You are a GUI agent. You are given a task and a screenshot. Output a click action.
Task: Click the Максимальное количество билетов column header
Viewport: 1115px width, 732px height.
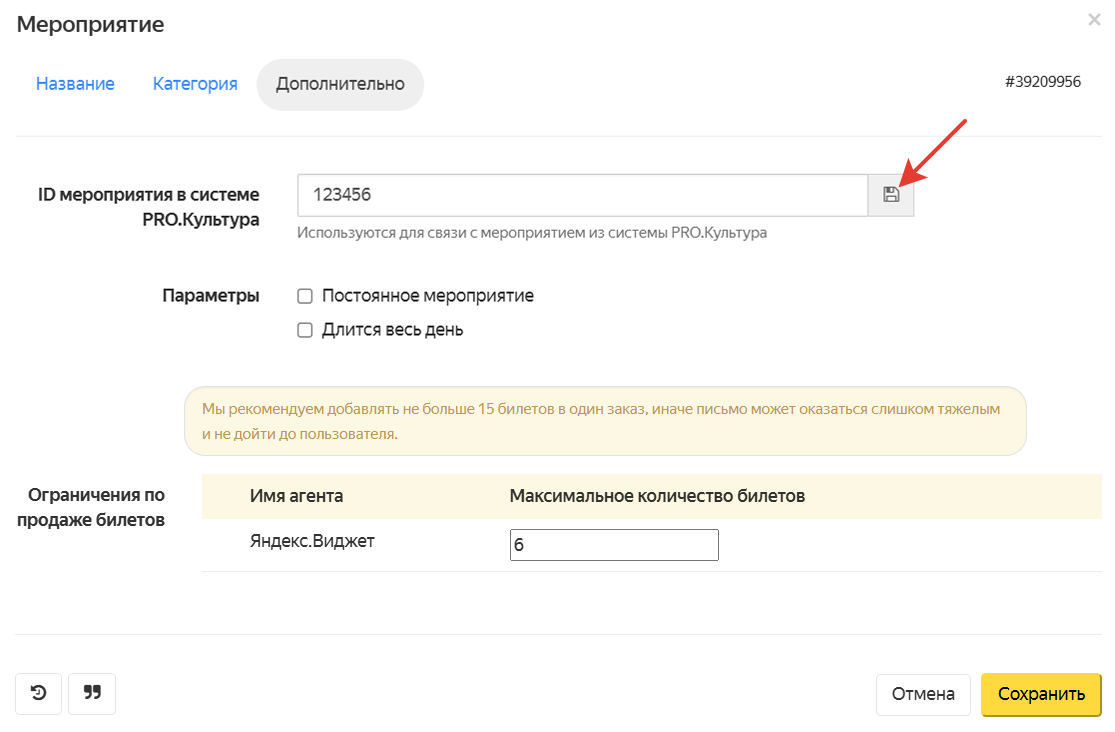click(x=657, y=496)
